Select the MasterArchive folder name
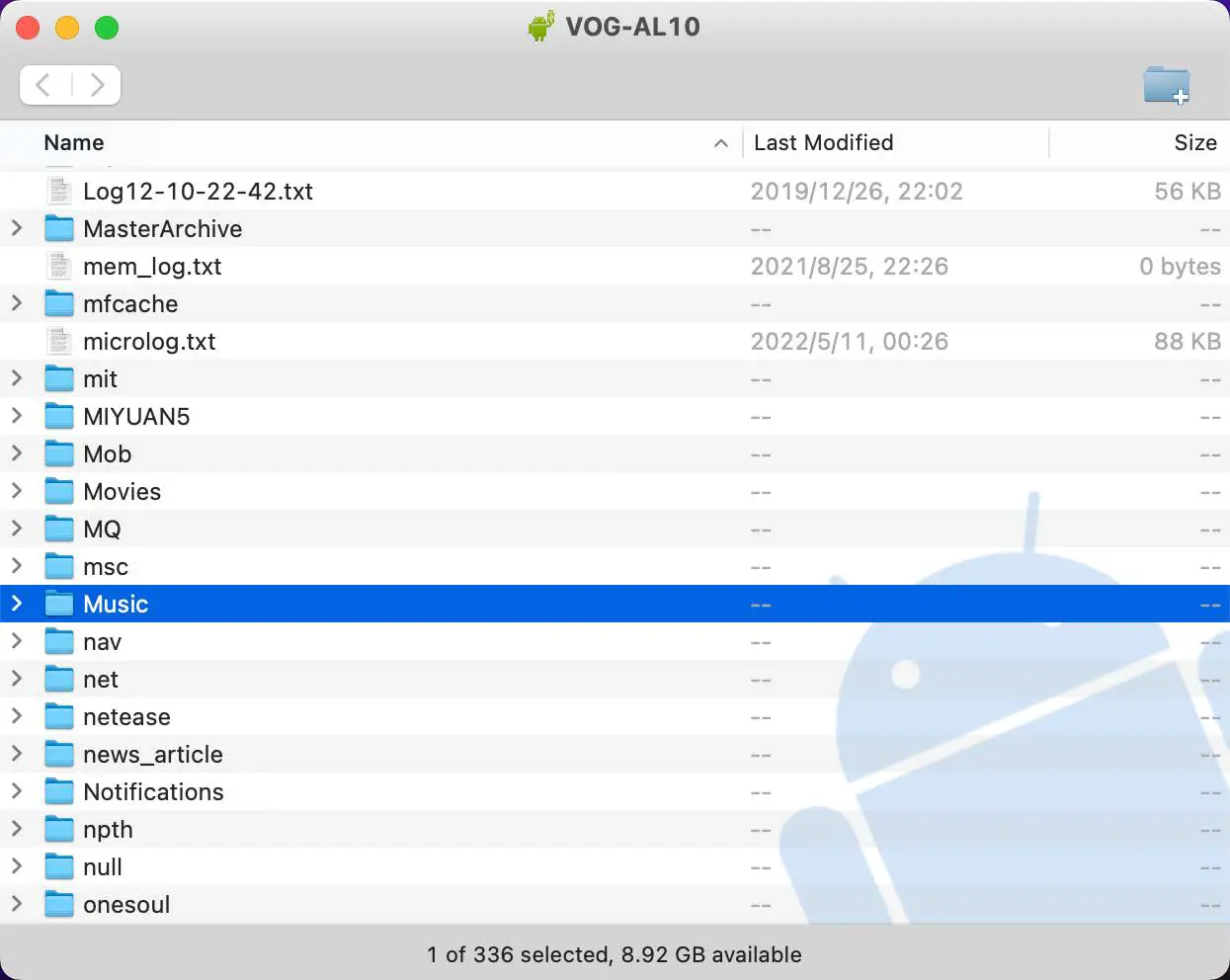1230x980 pixels. click(163, 229)
